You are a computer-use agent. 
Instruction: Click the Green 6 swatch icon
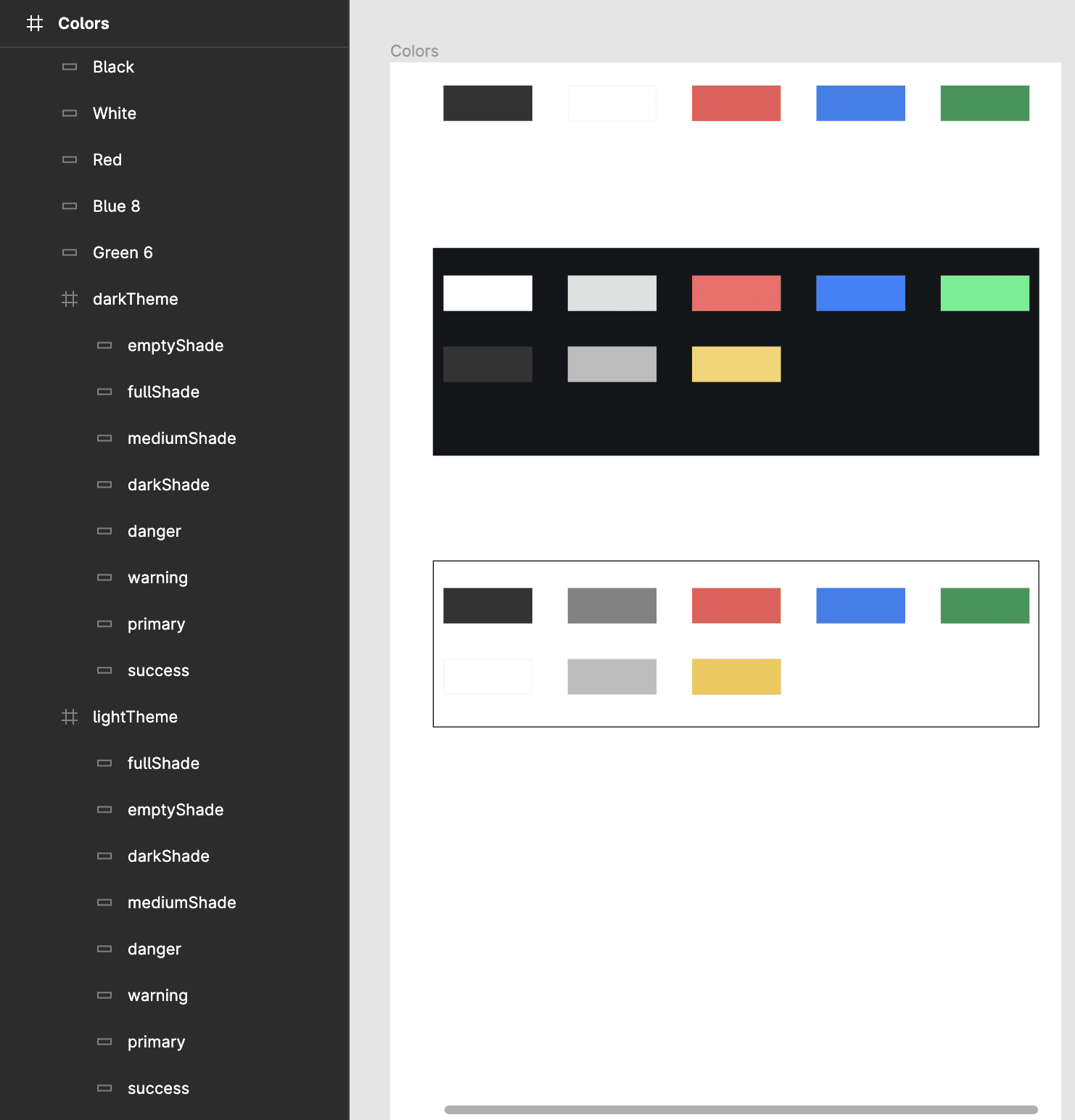click(70, 252)
